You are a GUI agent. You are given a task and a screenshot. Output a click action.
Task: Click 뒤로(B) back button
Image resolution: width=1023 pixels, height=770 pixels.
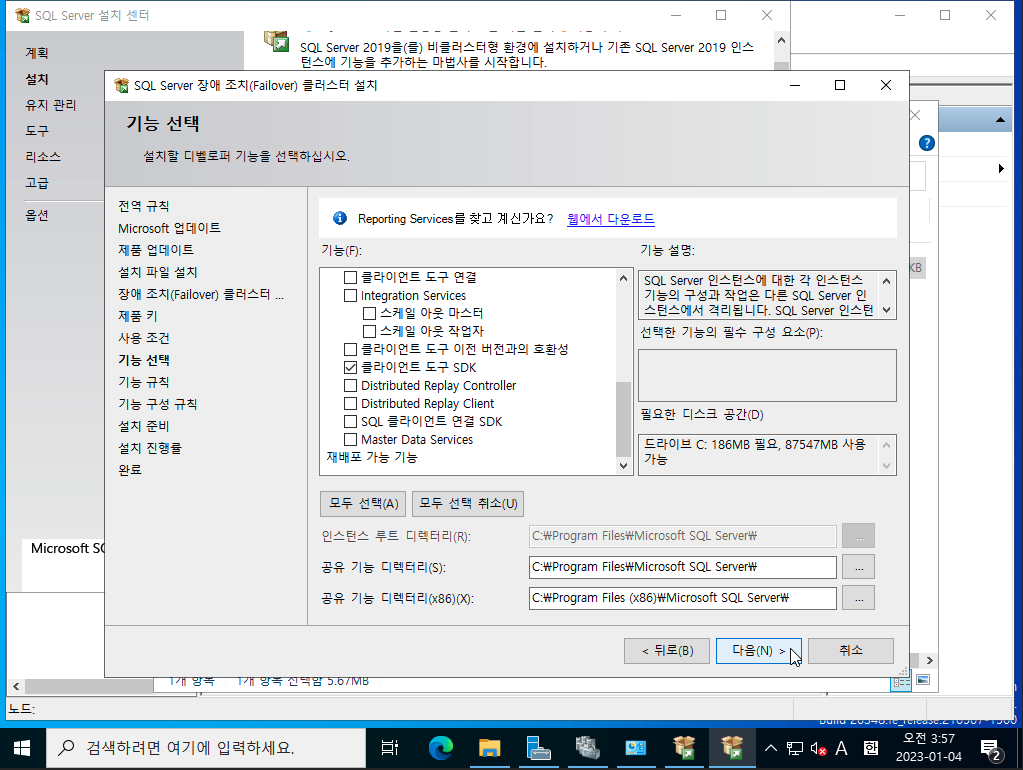click(667, 651)
